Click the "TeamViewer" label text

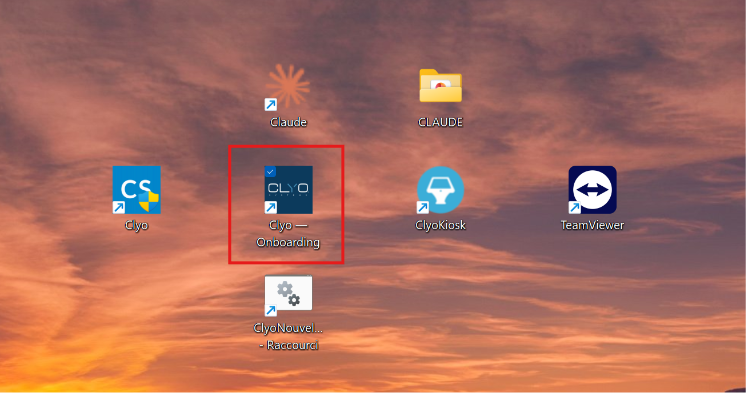coord(592,225)
